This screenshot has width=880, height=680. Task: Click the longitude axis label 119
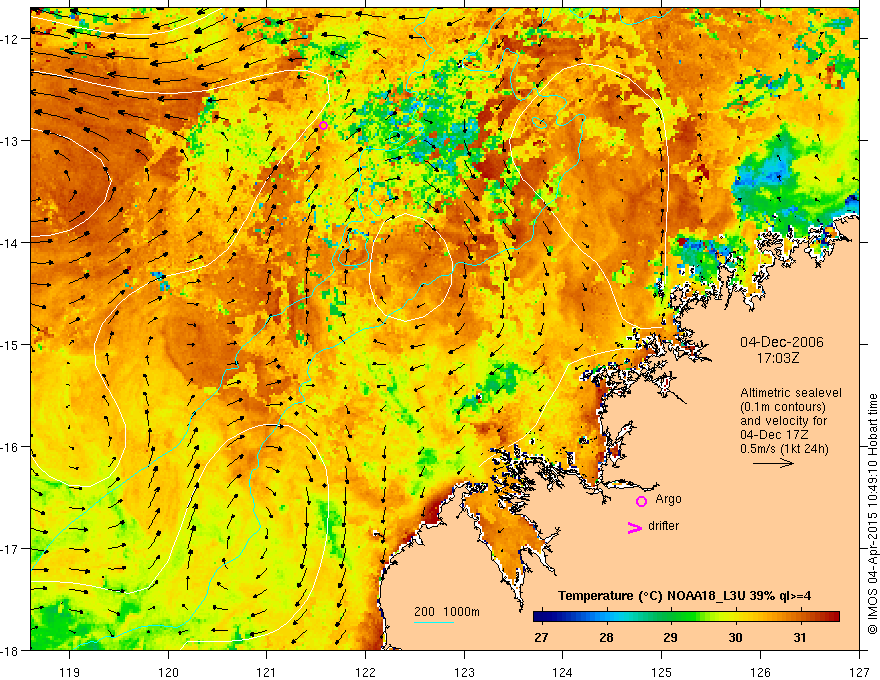click(x=70, y=672)
